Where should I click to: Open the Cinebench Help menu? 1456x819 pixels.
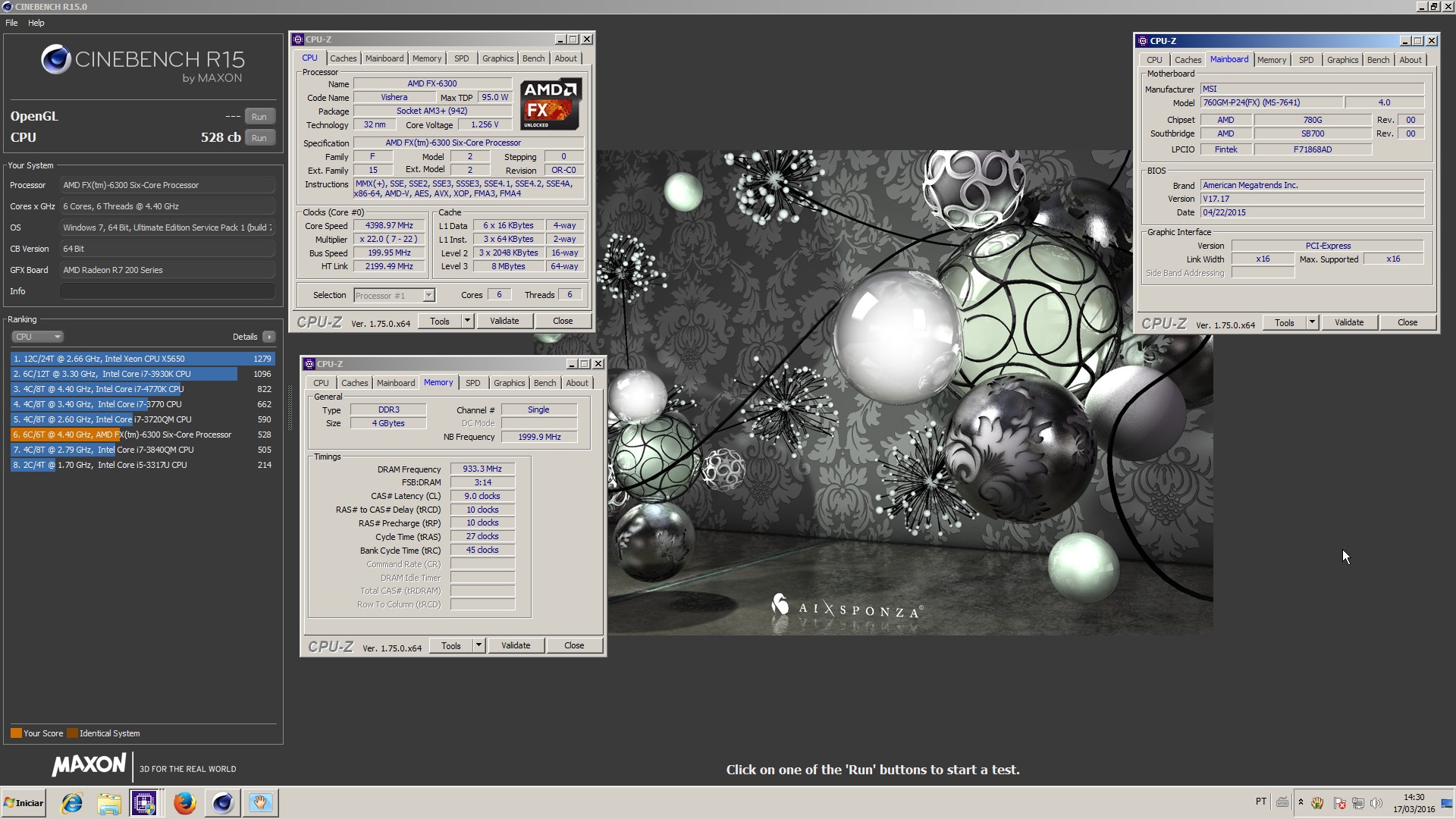click(36, 23)
